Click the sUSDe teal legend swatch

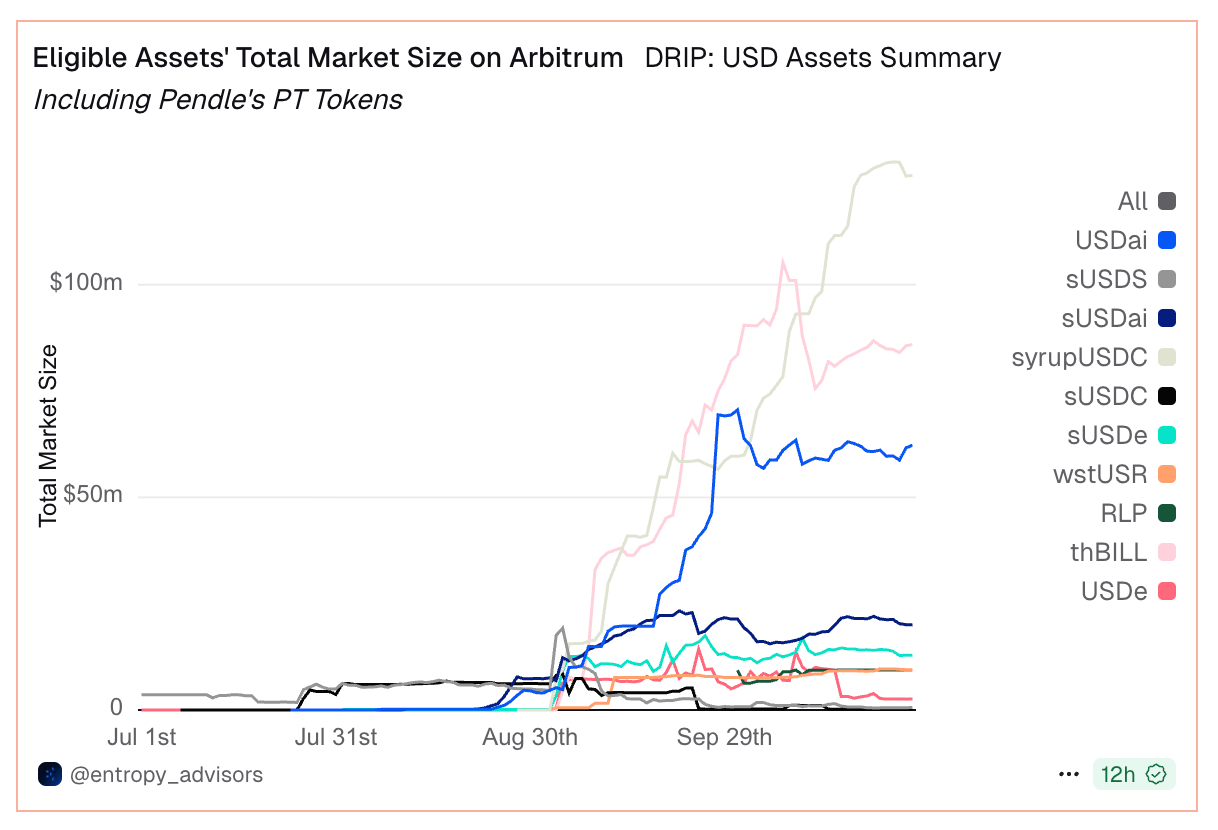[x=1166, y=435]
